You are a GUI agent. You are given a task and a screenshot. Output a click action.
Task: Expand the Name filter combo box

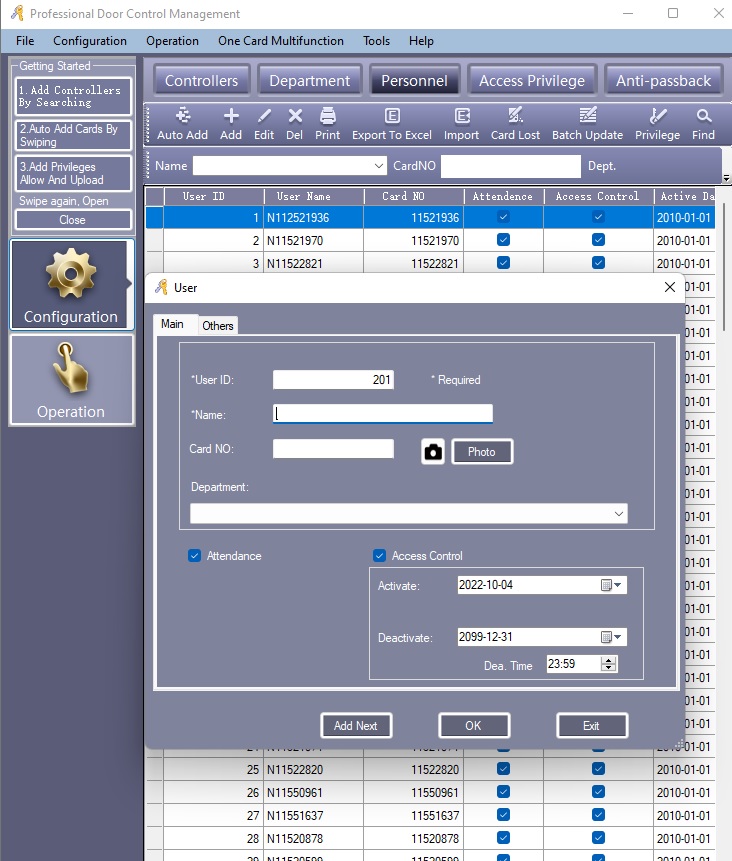pyautogui.click(x=379, y=166)
